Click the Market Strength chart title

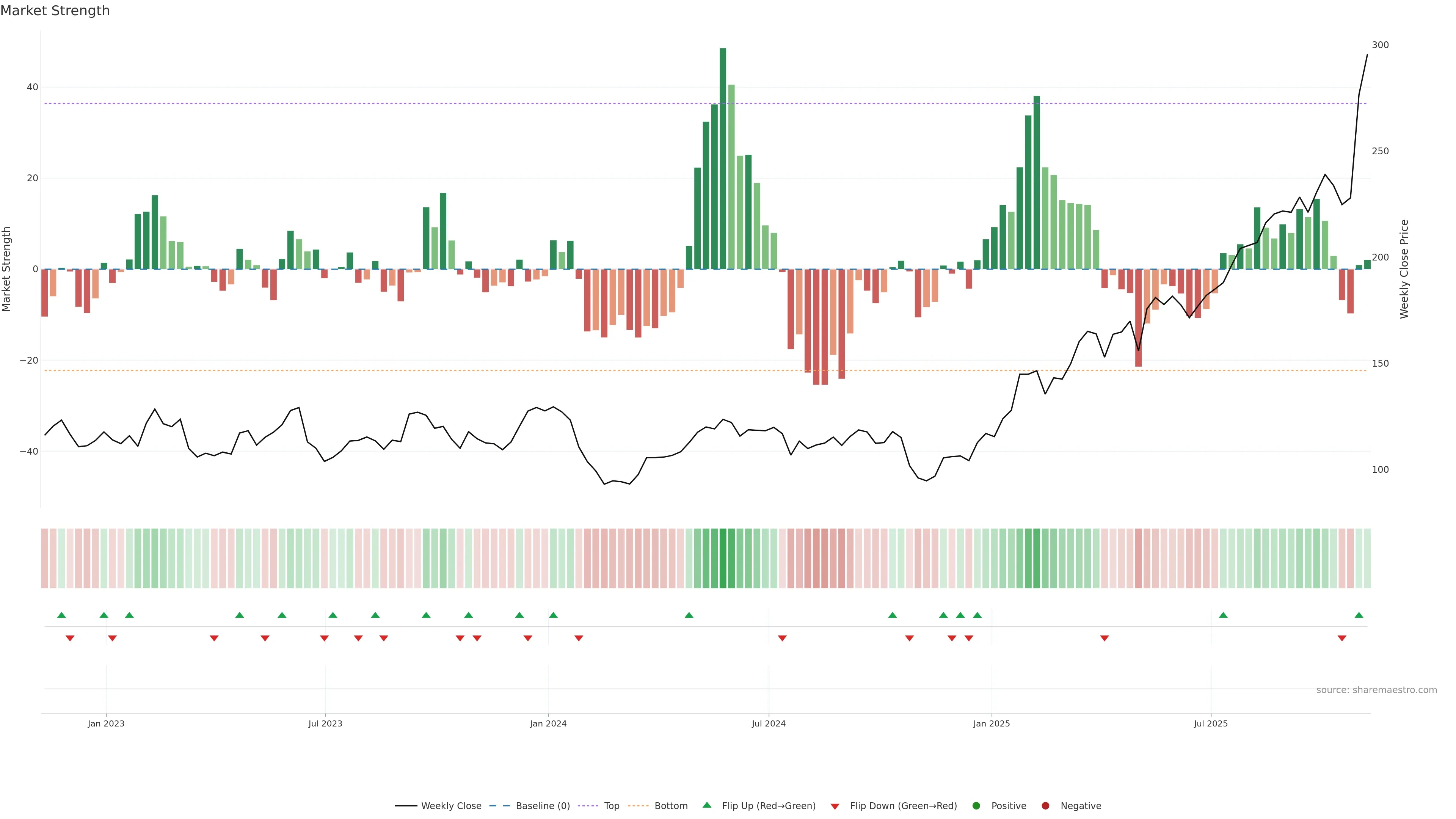[x=55, y=11]
